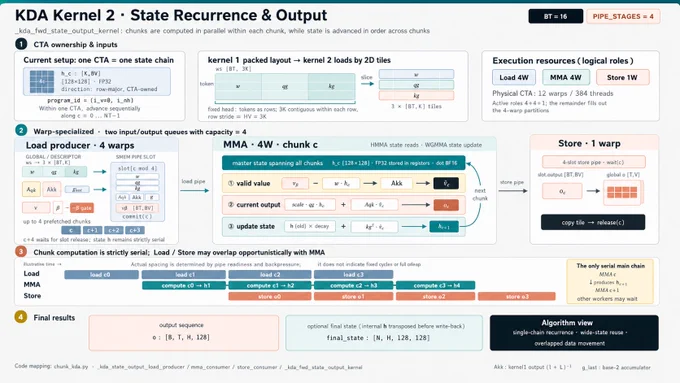Click the v box in Load producer
The height and width of the screenshot is (383, 680).
point(36,208)
